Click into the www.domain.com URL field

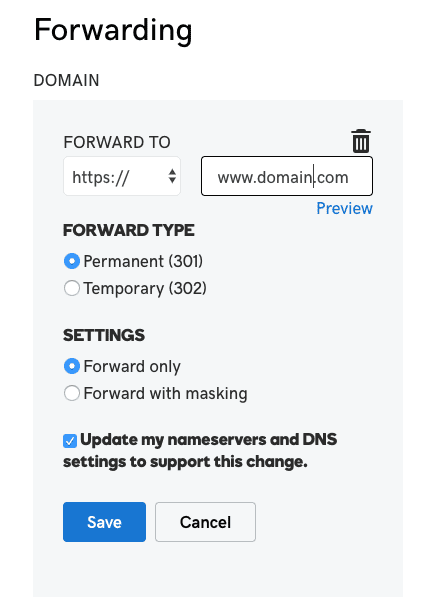pos(287,176)
